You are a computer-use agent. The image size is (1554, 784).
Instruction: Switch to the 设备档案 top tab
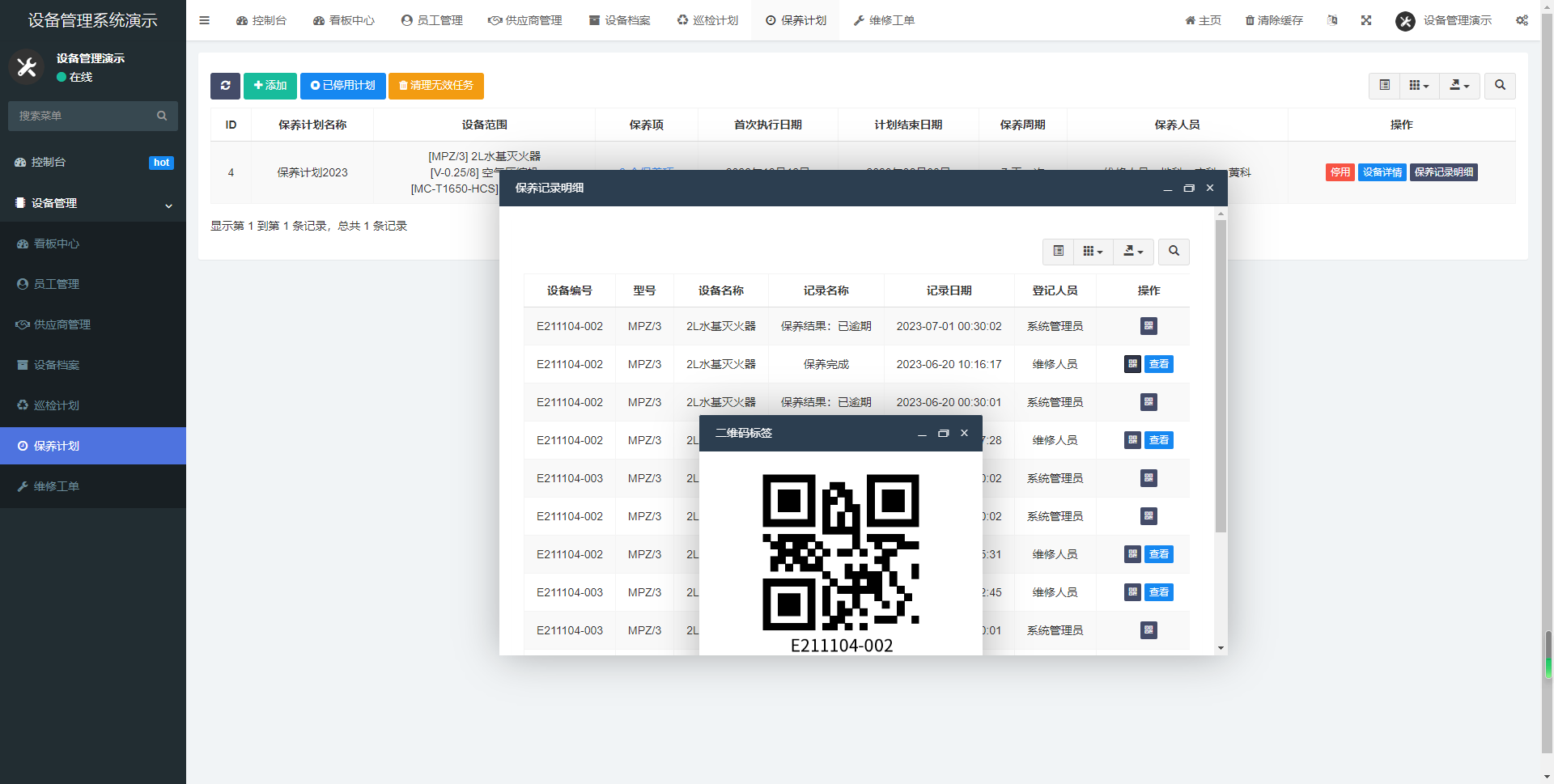619,20
